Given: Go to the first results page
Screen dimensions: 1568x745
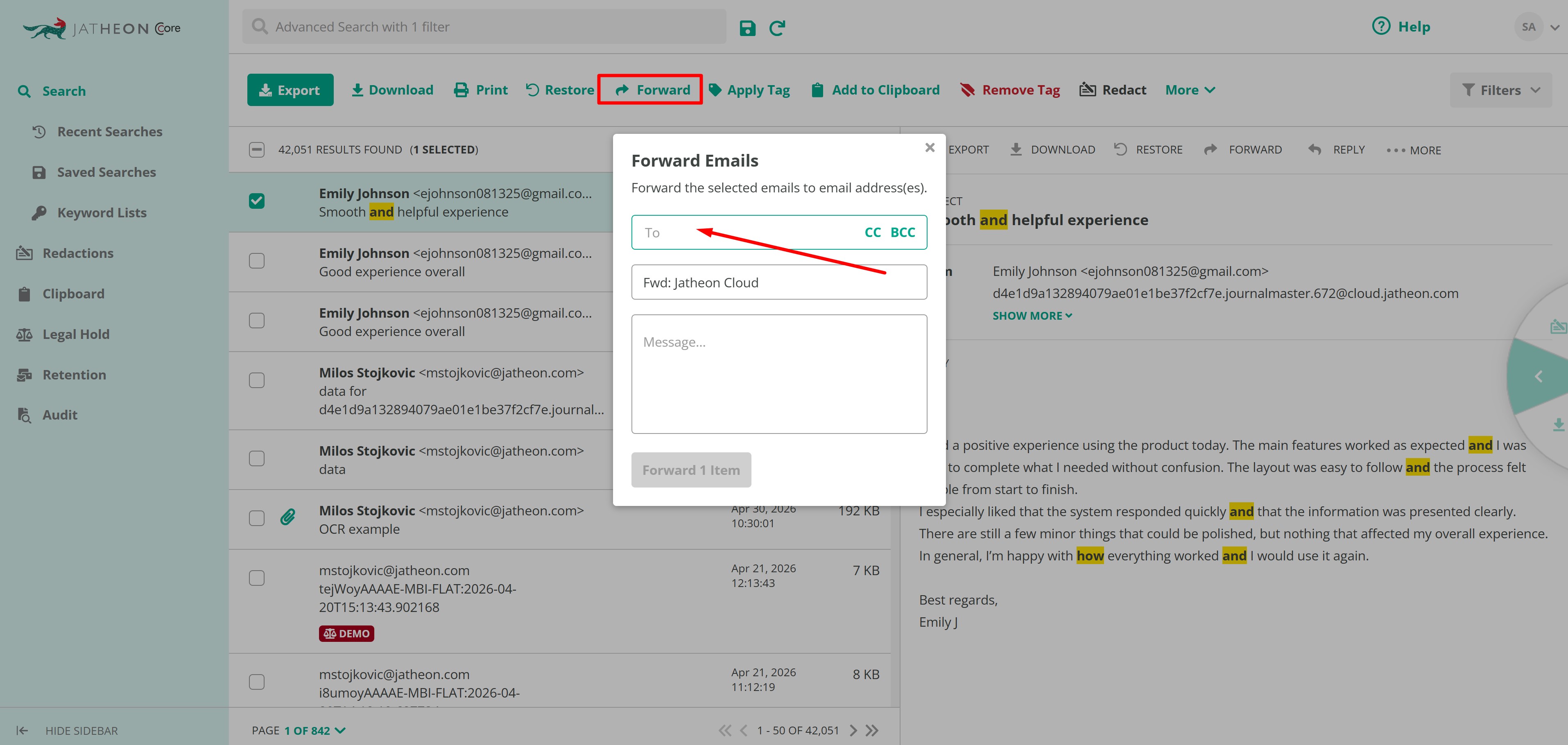Looking at the screenshot, I should tap(724, 730).
